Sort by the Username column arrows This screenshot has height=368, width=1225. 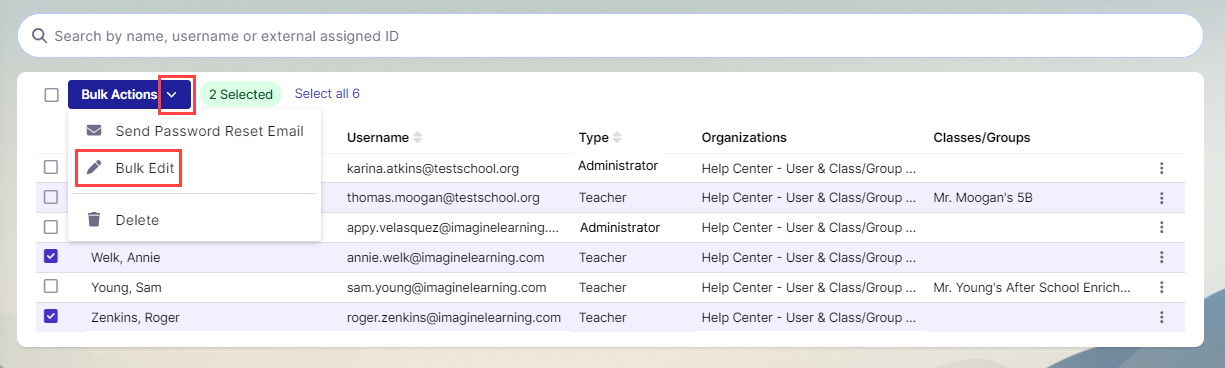[418, 137]
